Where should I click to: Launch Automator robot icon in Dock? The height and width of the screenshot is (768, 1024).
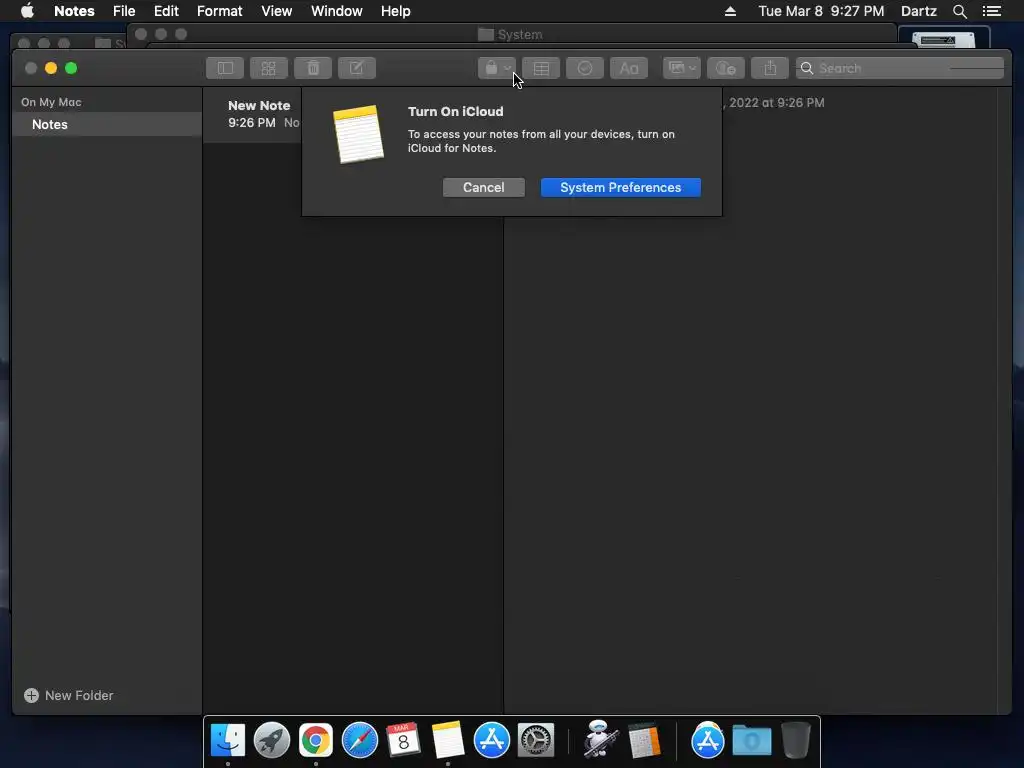(600, 739)
